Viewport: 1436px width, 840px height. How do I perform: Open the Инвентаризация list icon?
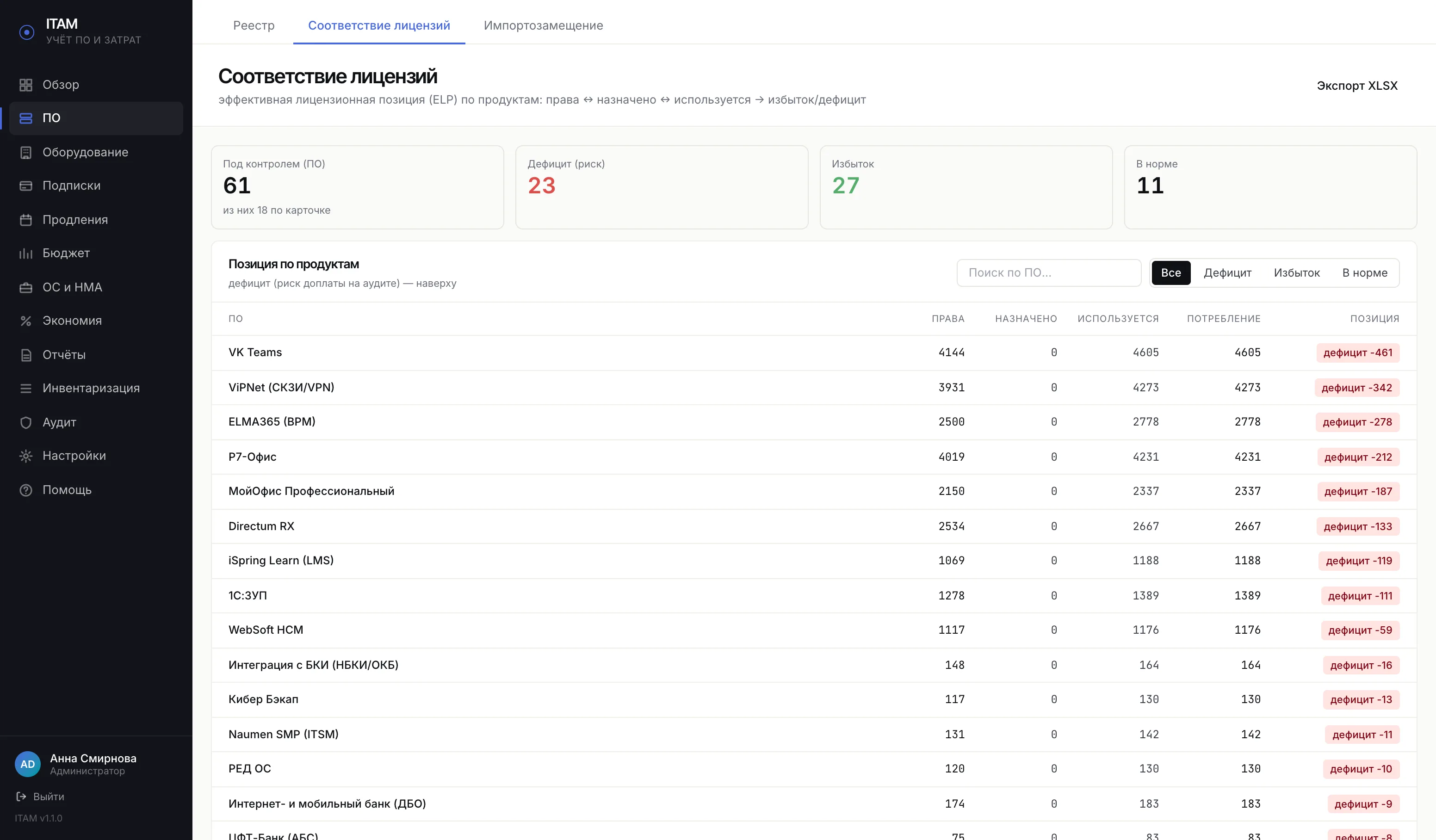coord(25,388)
